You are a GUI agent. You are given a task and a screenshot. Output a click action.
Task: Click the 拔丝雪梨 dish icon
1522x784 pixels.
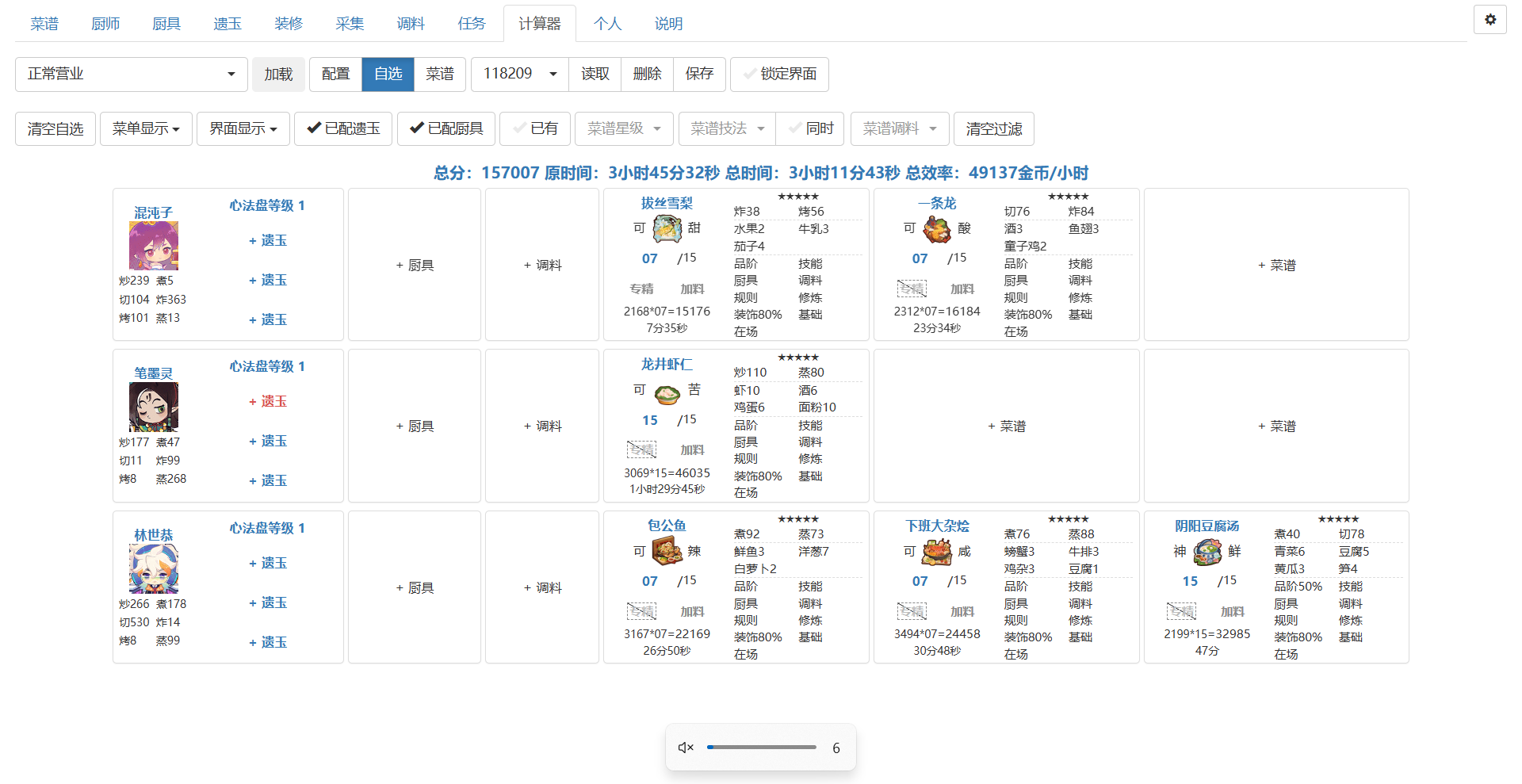667,229
